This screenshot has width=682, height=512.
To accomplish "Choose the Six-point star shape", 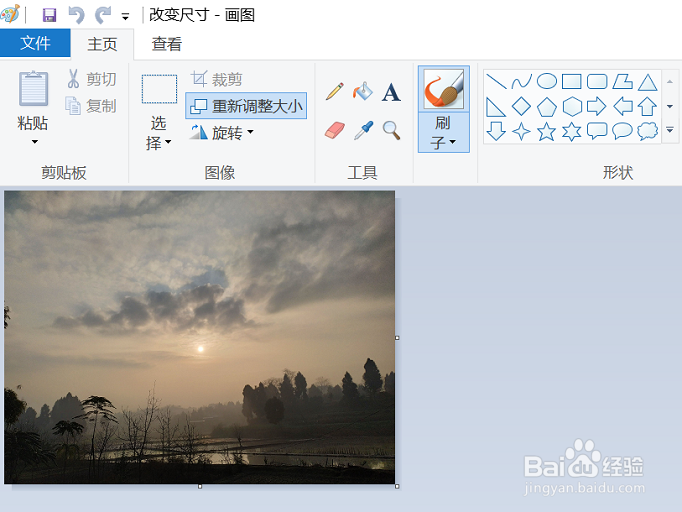I will point(572,131).
